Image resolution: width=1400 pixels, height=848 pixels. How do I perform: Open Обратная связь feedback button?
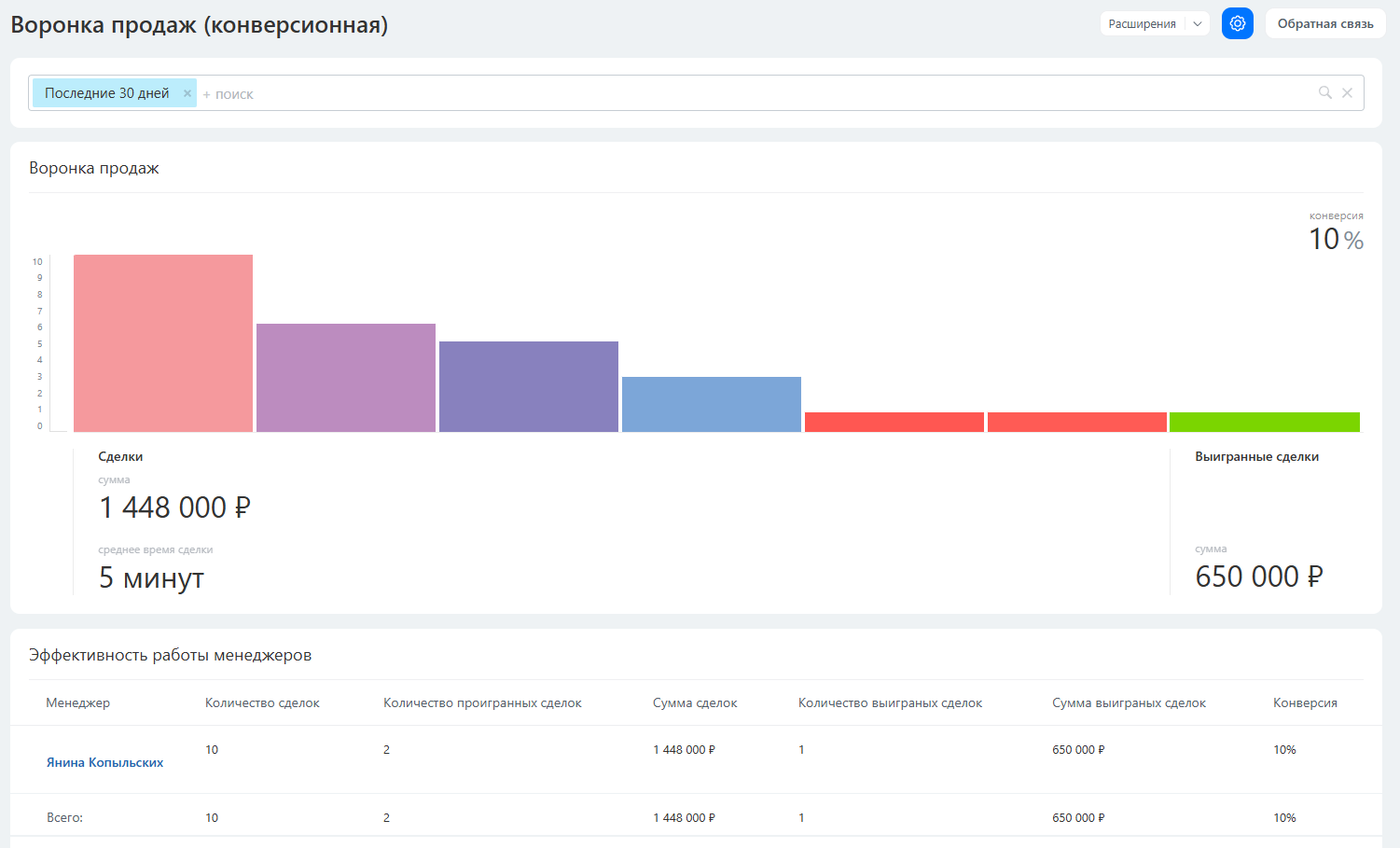[x=1324, y=24]
